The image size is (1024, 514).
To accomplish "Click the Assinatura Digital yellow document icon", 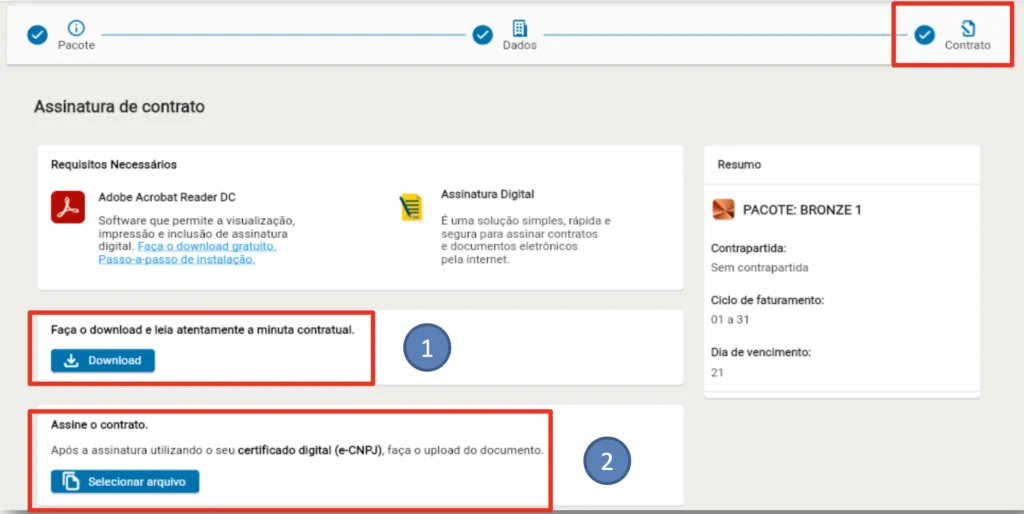I will 411,207.
